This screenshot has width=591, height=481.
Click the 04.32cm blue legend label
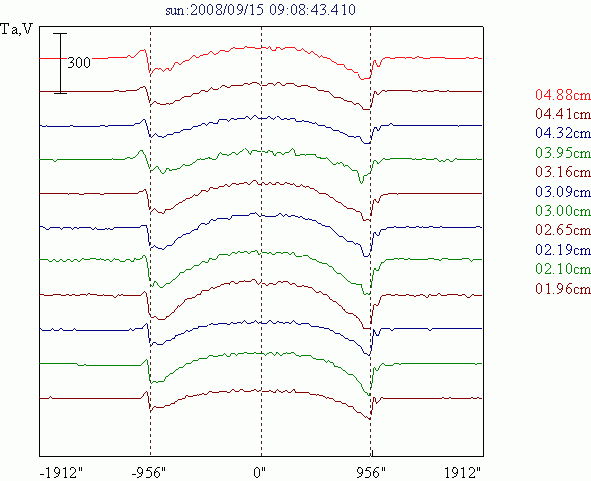pos(563,133)
